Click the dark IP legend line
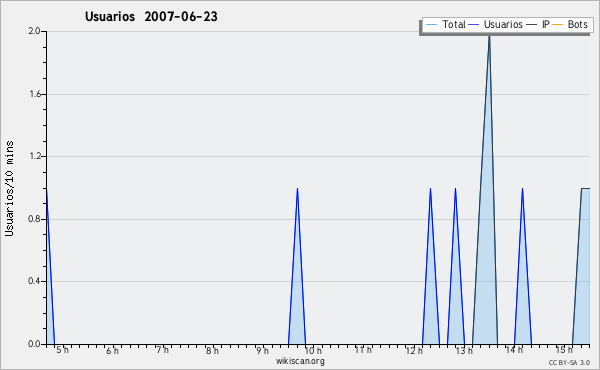Image resolution: width=600 pixels, height=370 pixels. (532, 25)
